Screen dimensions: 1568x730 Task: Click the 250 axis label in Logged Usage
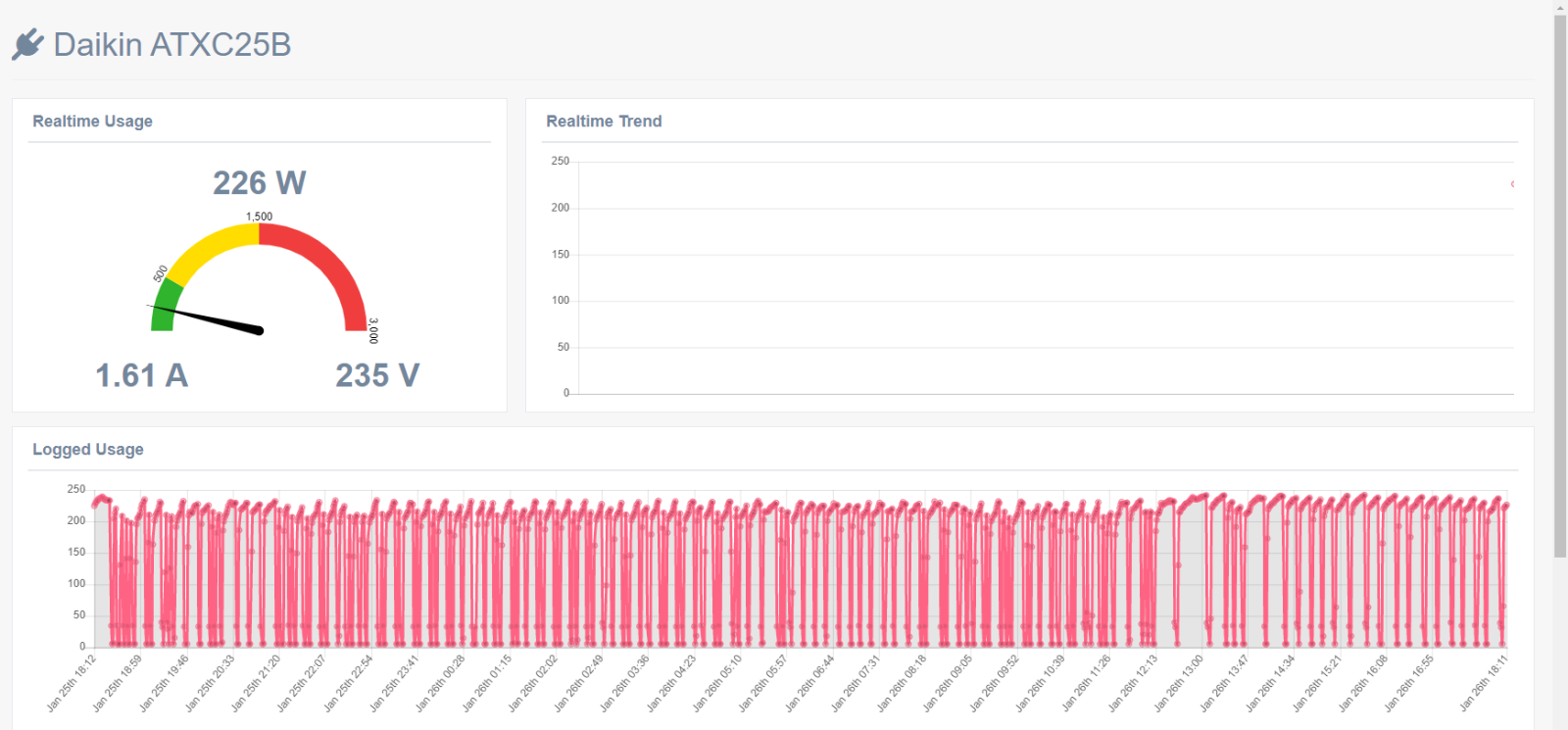click(x=75, y=489)
